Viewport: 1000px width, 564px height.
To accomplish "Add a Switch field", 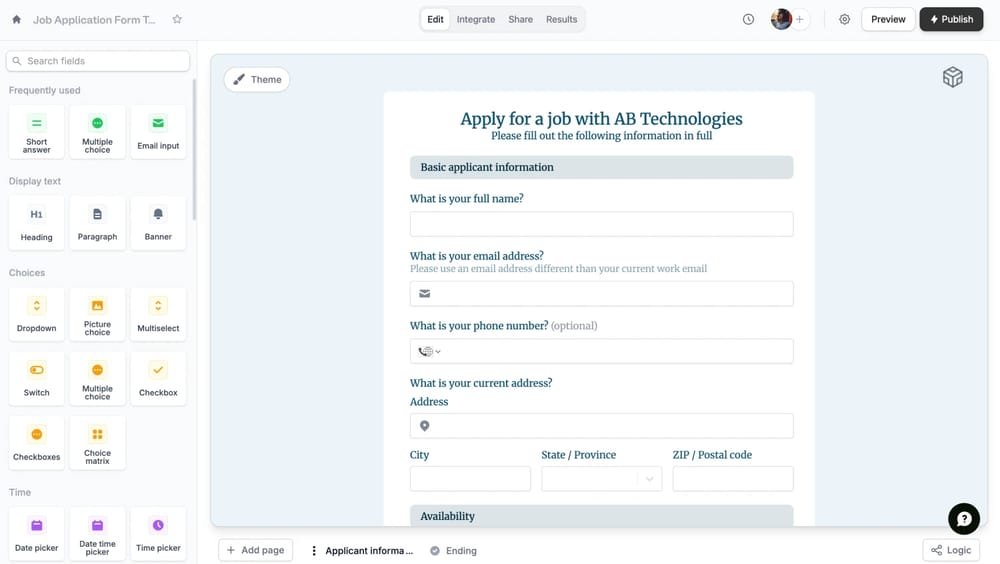I will coord(37,378).
